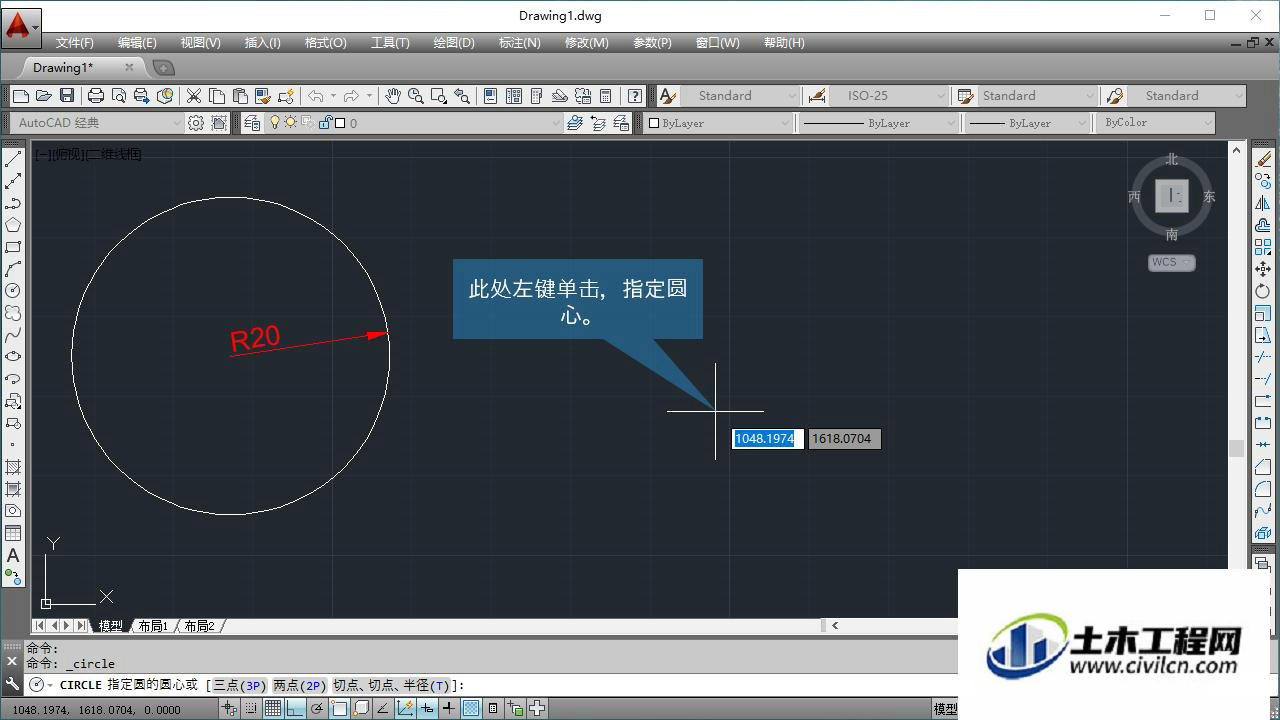Viewport: 1280px width, 720px height.
Task: Activate the Pan hand tool
Action: point(393,96)
